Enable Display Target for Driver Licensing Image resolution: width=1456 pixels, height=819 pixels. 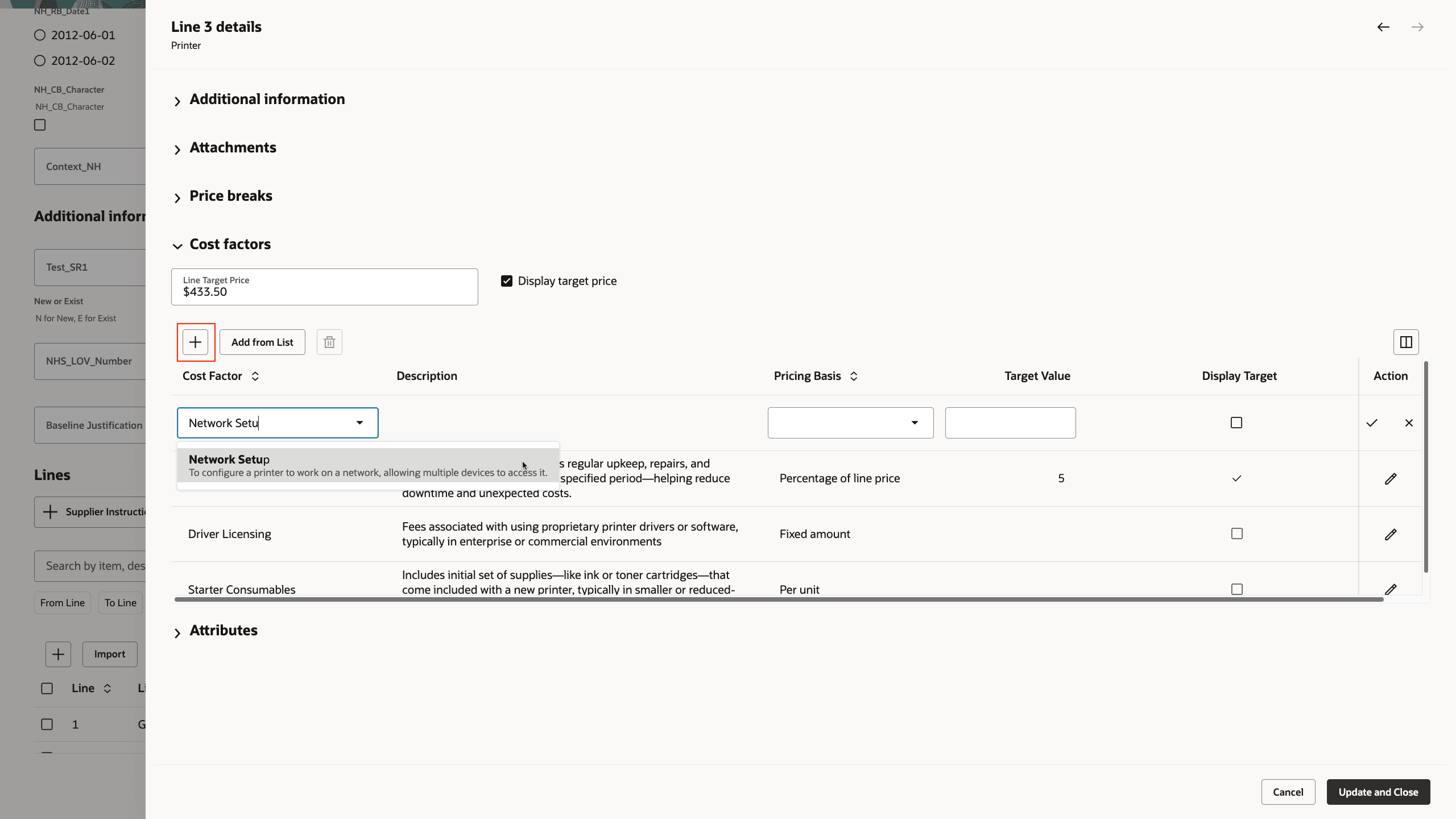coord(1237,533)
